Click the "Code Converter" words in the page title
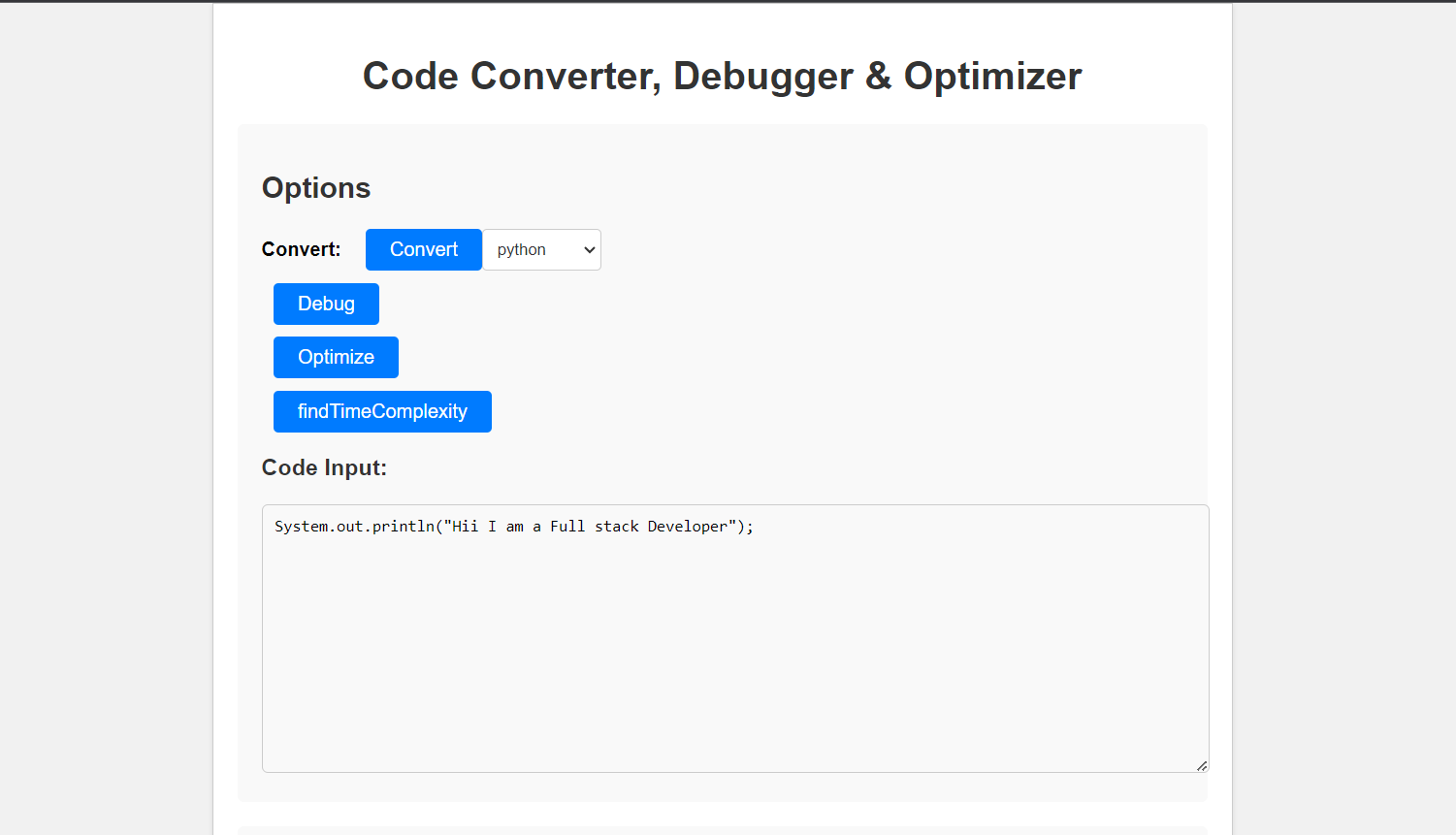The width and height of the screenshot is (1456, 835). point(507,77)
